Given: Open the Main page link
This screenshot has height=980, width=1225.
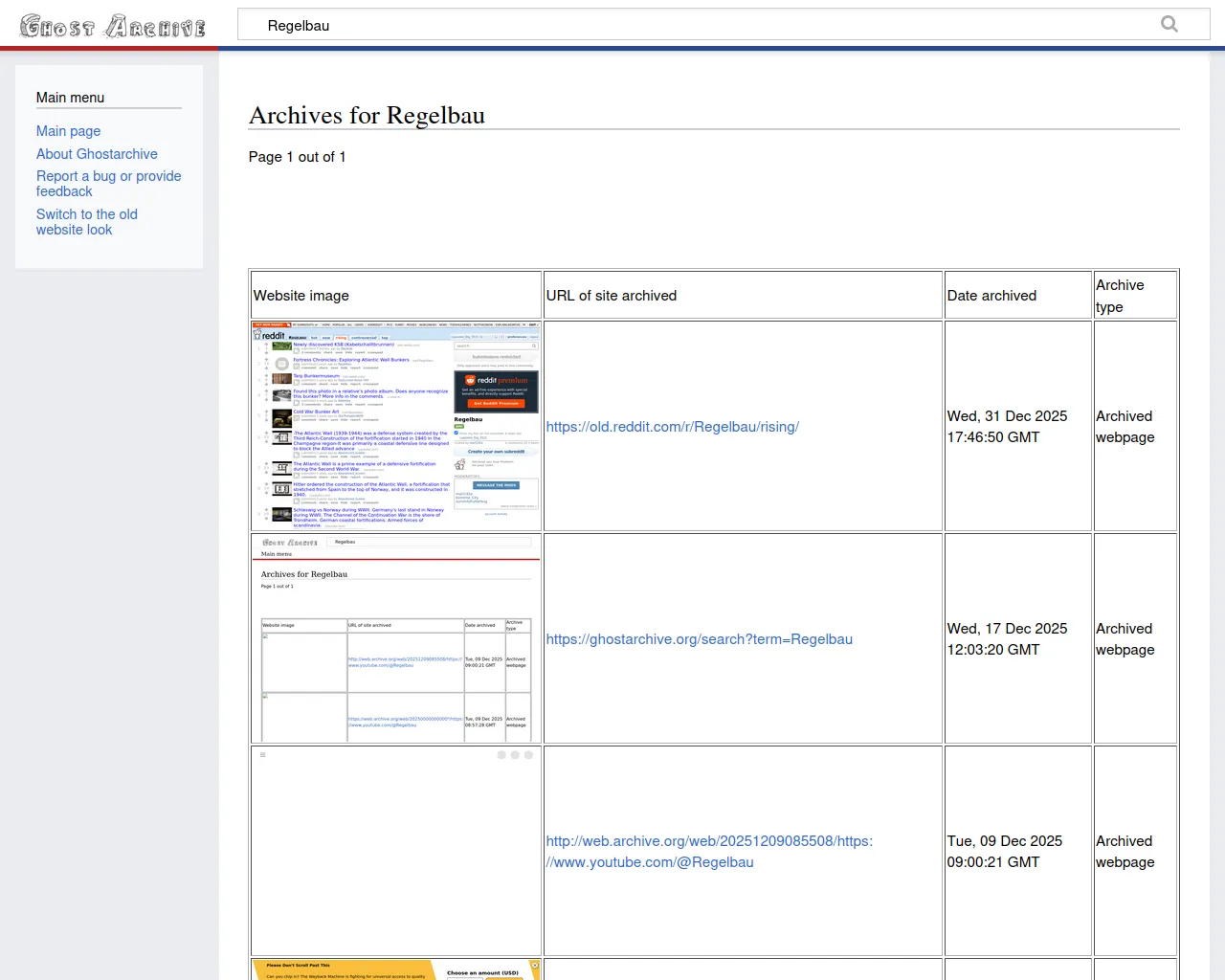Looking at the screenshot, I should 68,131.
